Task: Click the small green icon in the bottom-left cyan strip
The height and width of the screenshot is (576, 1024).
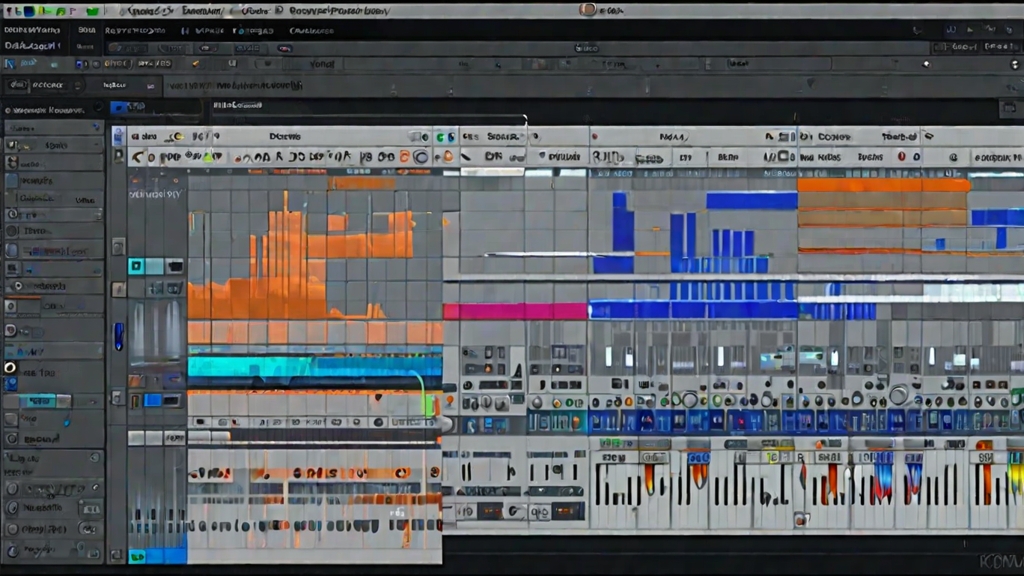Action: coord(136,556)
